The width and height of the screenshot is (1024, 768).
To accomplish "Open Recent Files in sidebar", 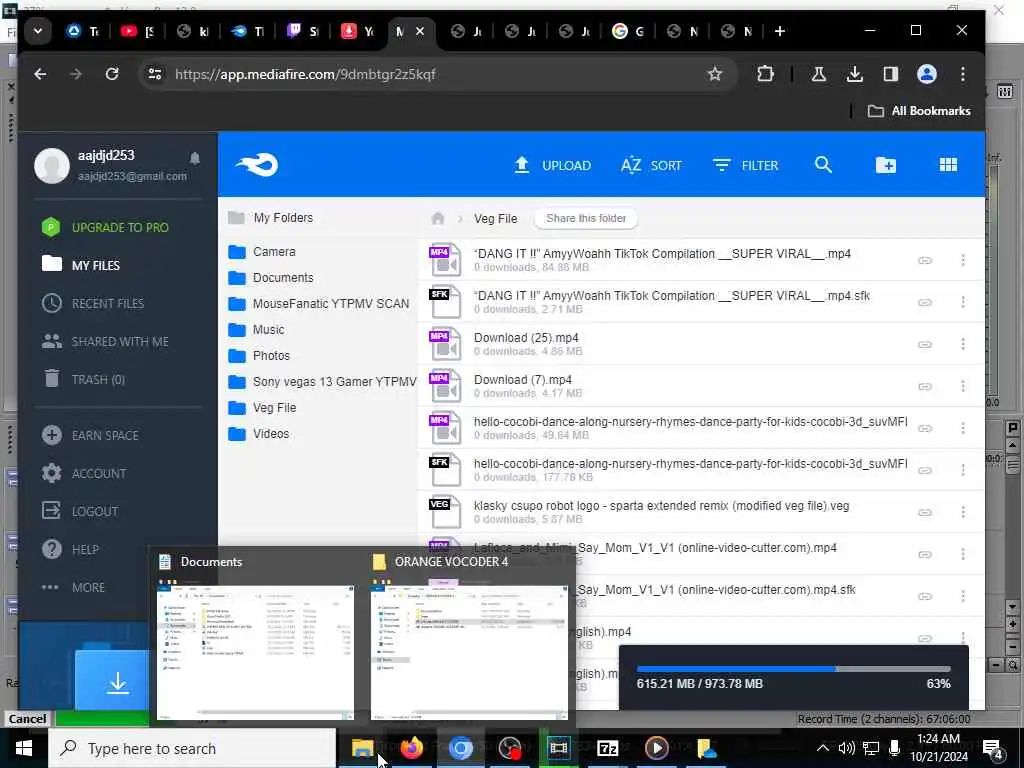I will point(93,303).
